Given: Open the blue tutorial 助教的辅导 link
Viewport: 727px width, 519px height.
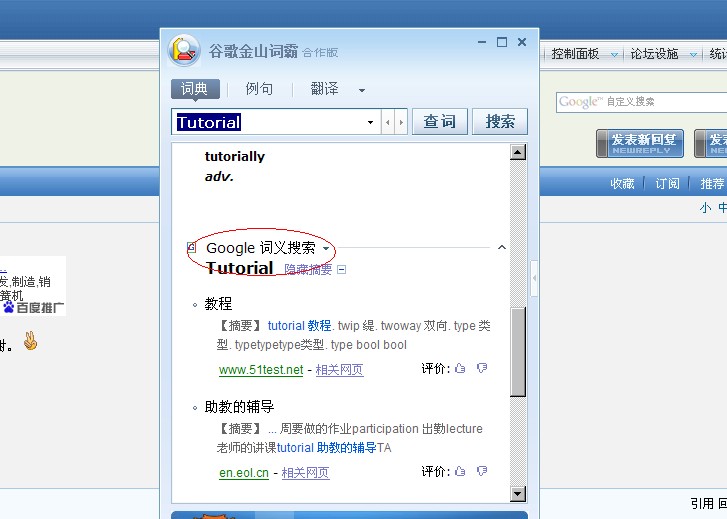Looking at the screenshot, I should click(x=327, y=448).
